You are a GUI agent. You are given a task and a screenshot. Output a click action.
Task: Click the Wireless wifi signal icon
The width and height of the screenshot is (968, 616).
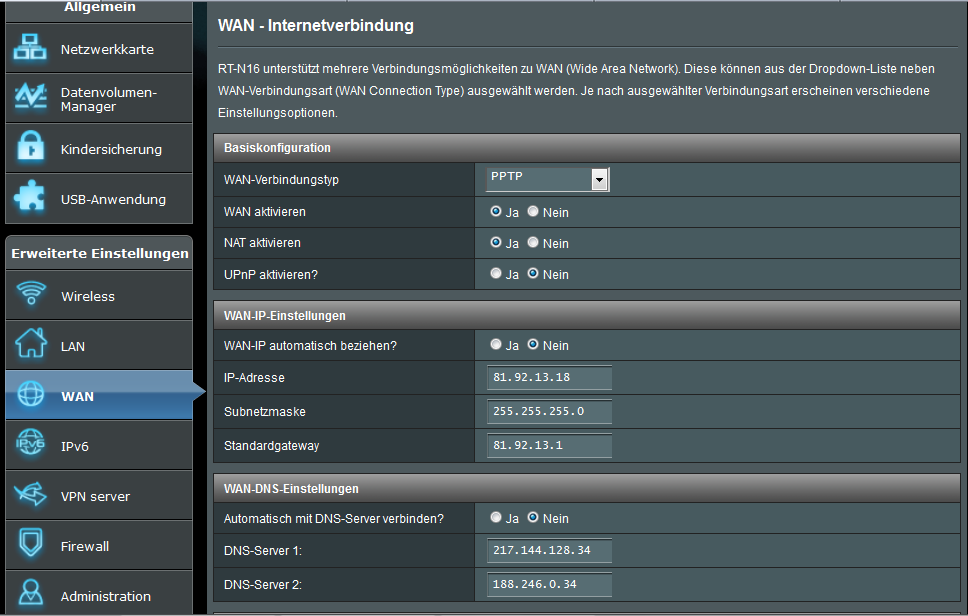[x=31, y=296]
